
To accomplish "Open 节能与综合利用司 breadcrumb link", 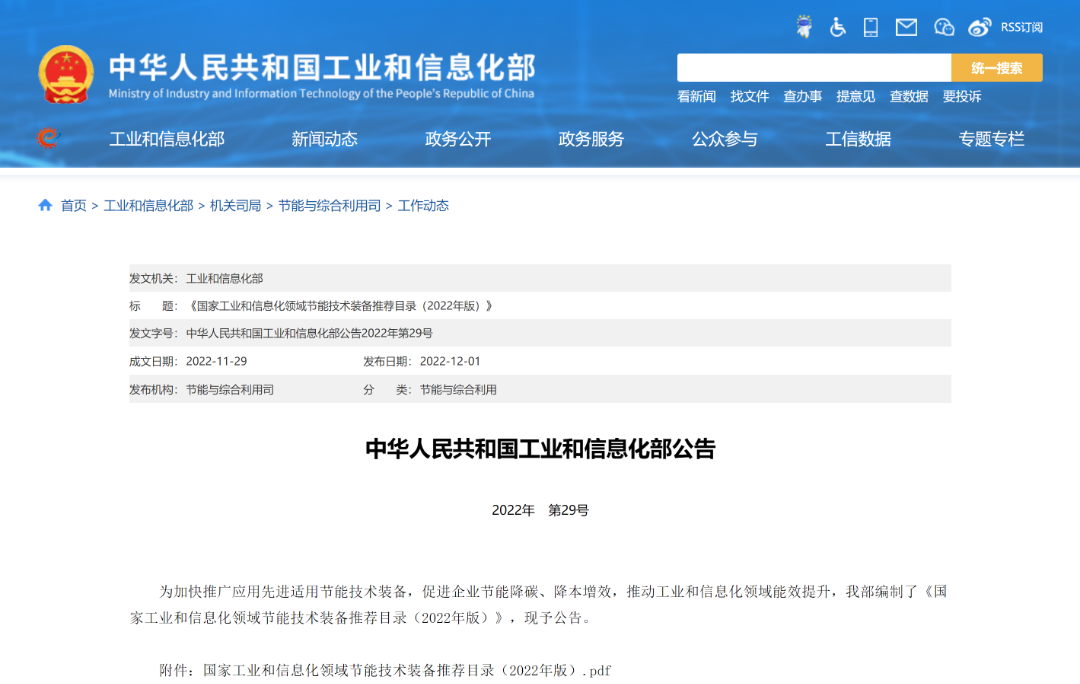I will pyautogui.click(x=329, y=205).
